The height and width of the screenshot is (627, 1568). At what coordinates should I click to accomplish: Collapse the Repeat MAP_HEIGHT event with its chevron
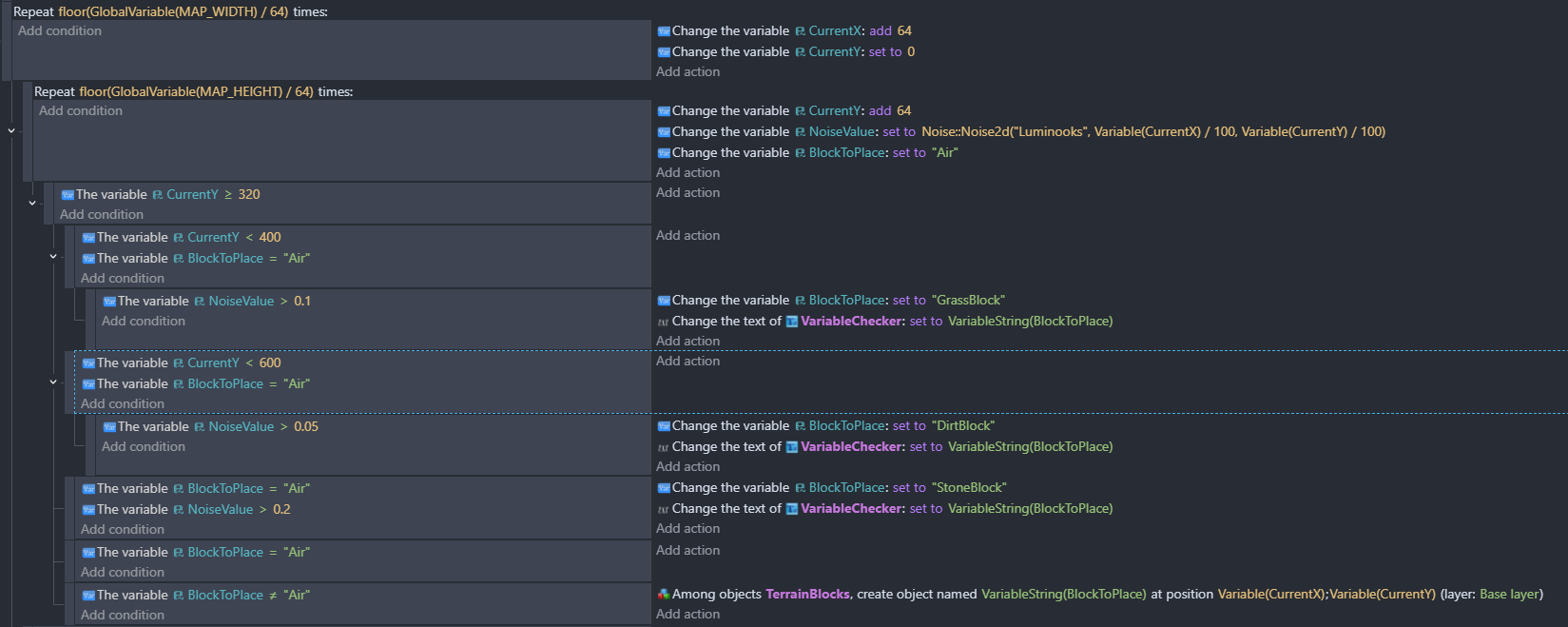[x=11, y=130]
